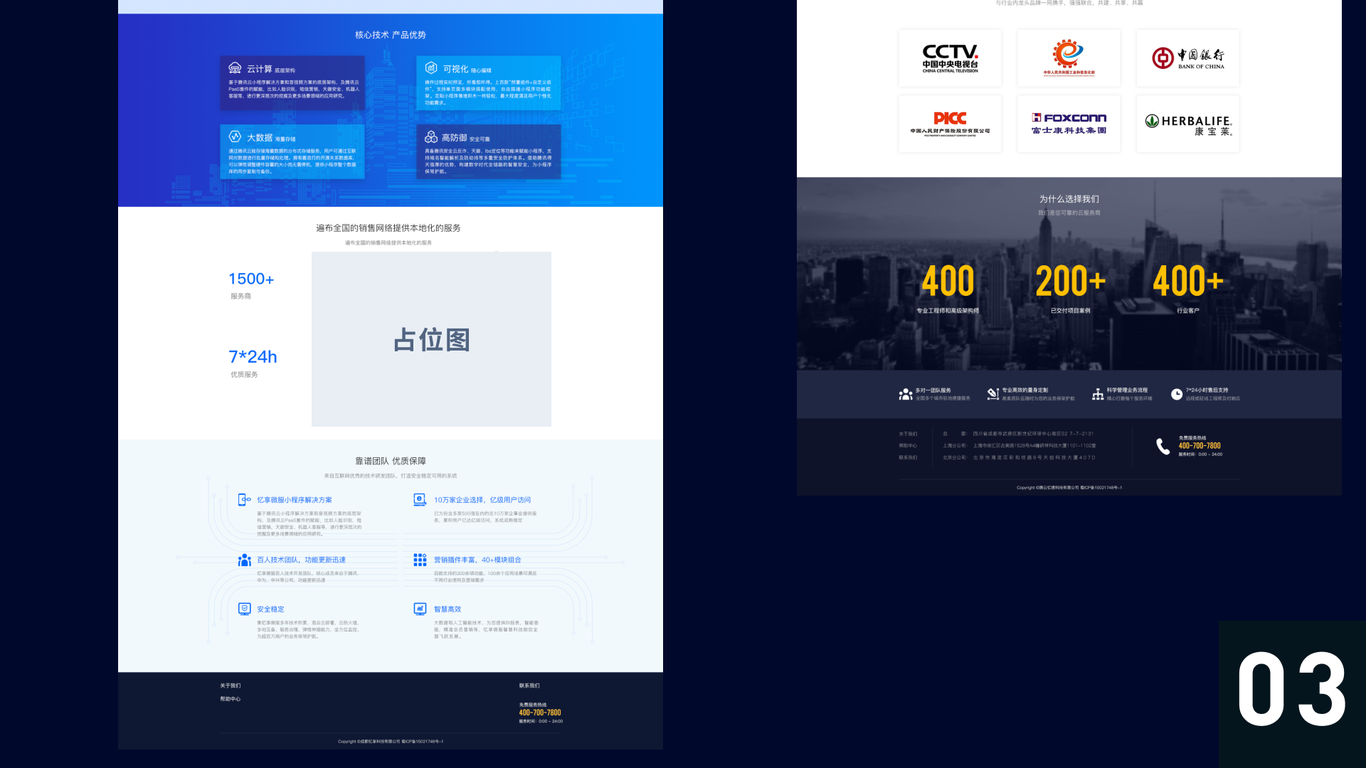Open 关于我们 in the right page footer
This screenshot has width=1366, height=768.
point(908,434)
